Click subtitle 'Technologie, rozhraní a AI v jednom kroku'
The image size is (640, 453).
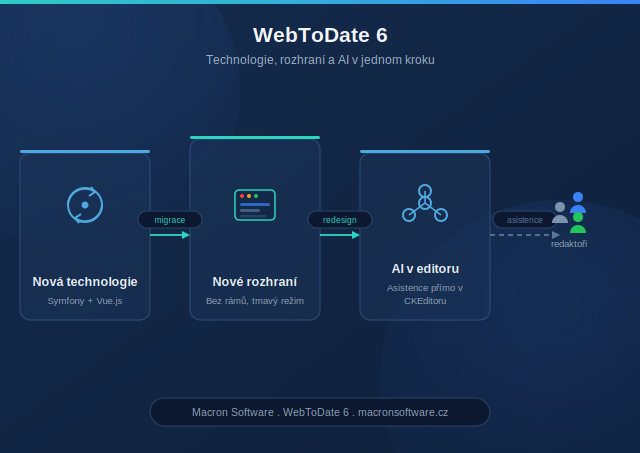[320, 60]
